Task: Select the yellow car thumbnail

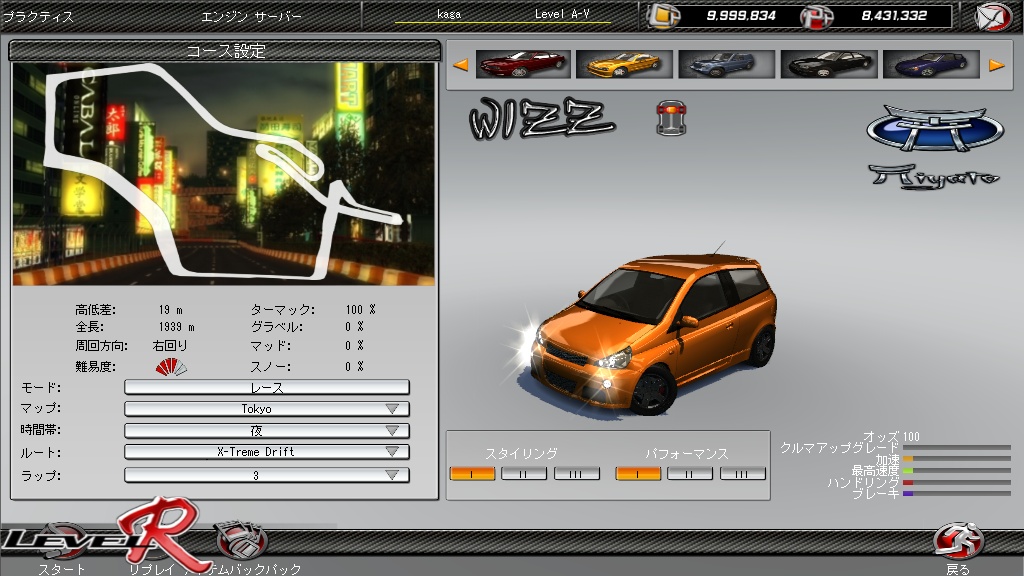Action: tap(624, 64)
